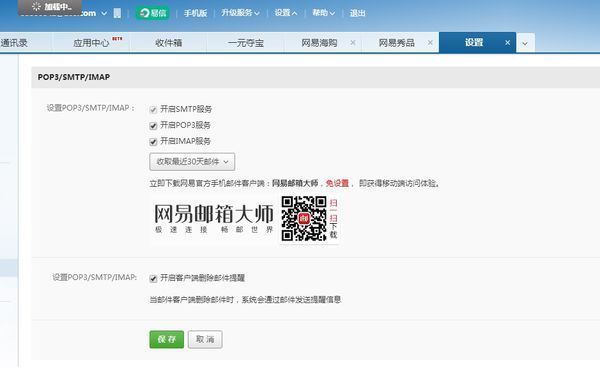The image size is (600, 367).
Task: Expand the 帮助 menu
Action: click(x=323, y=13)
